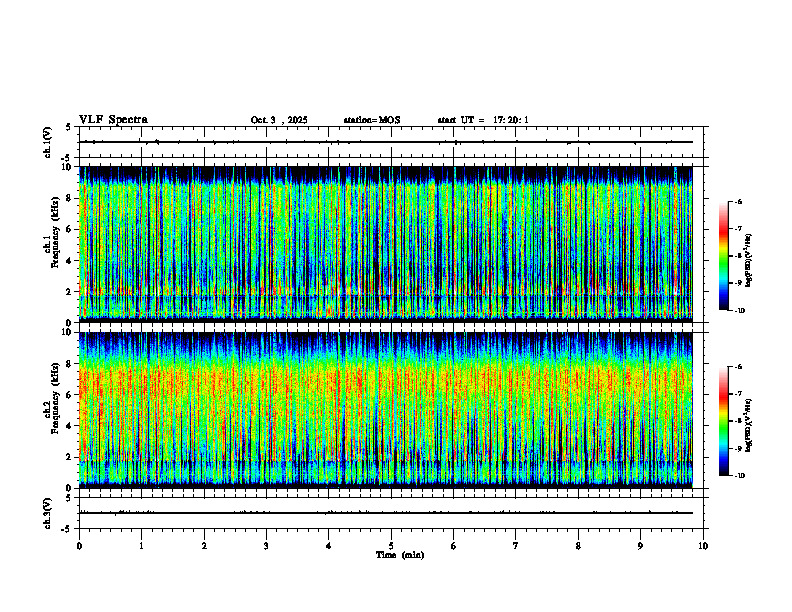Click the ch.2 frequency tick "10"
The height and width of the screenshot is (612, 792).
point(67,332)
